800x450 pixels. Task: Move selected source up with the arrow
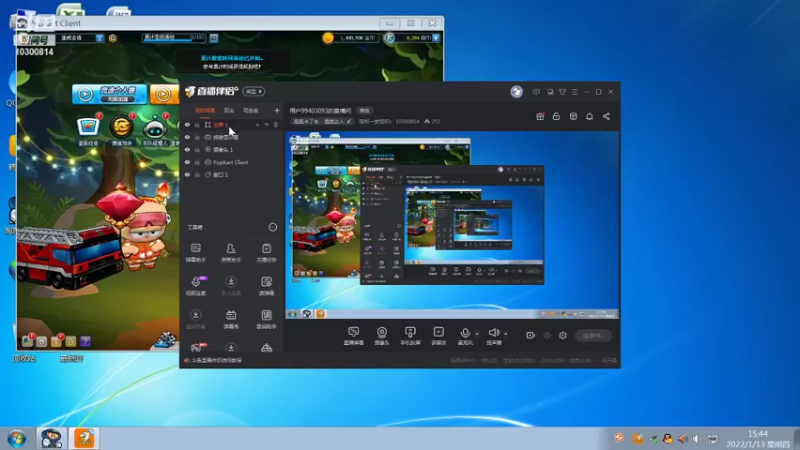tap(257, 125)
